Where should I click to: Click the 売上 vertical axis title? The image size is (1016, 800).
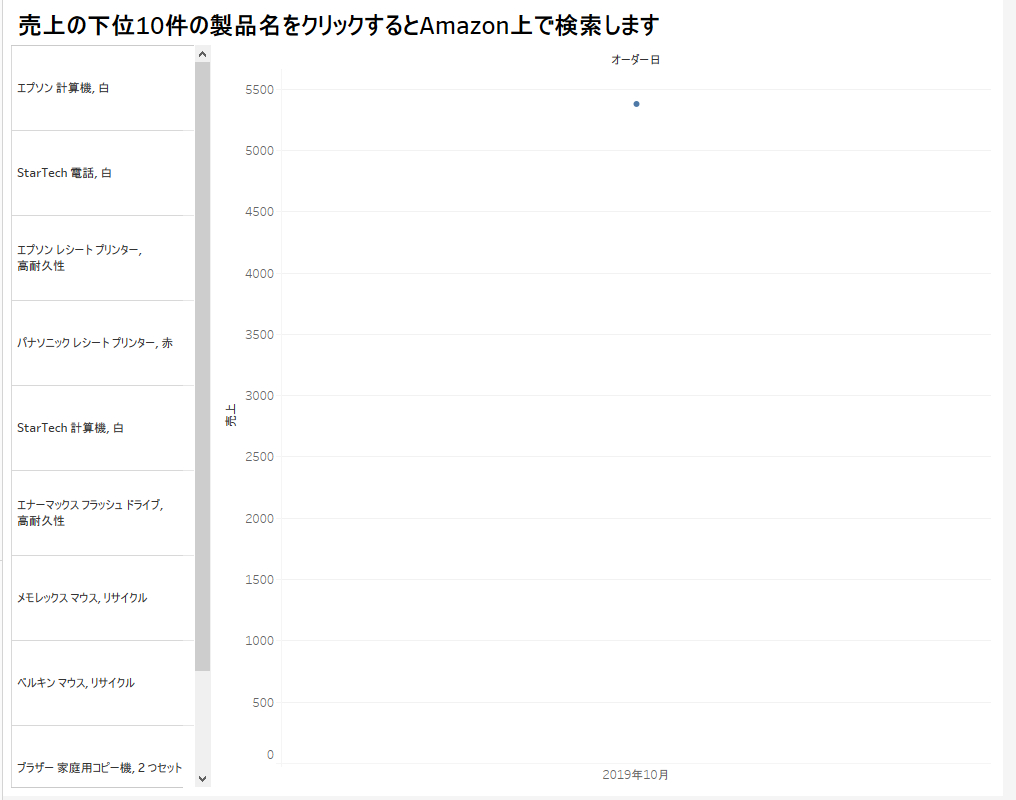(x=231, y=415)
